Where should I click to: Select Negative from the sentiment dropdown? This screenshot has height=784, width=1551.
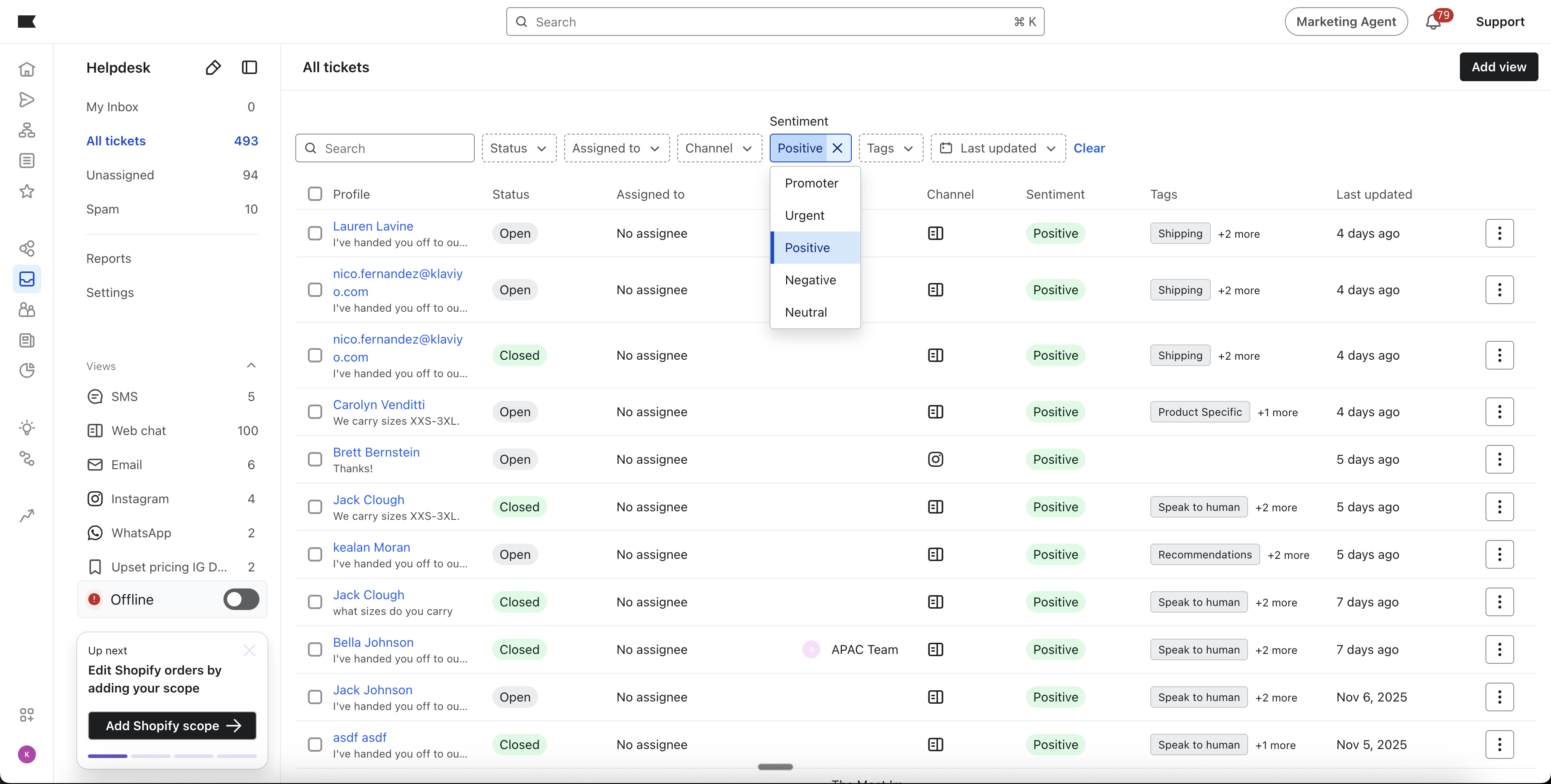pyautogui.click(x=811, y=280)
